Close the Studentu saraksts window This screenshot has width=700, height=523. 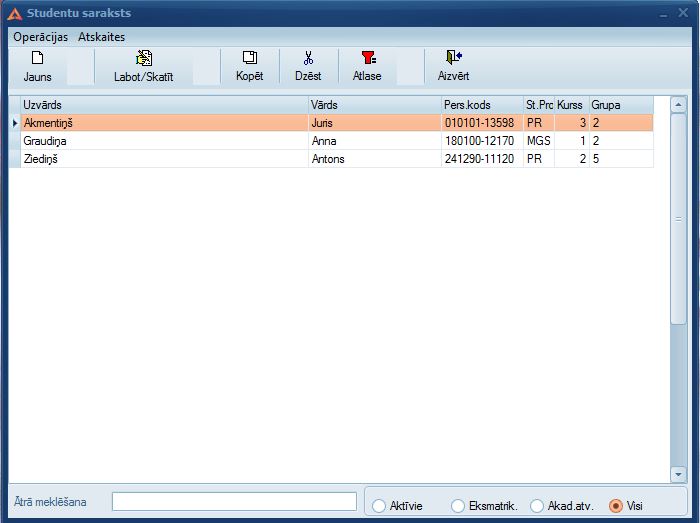coord(683,12)
